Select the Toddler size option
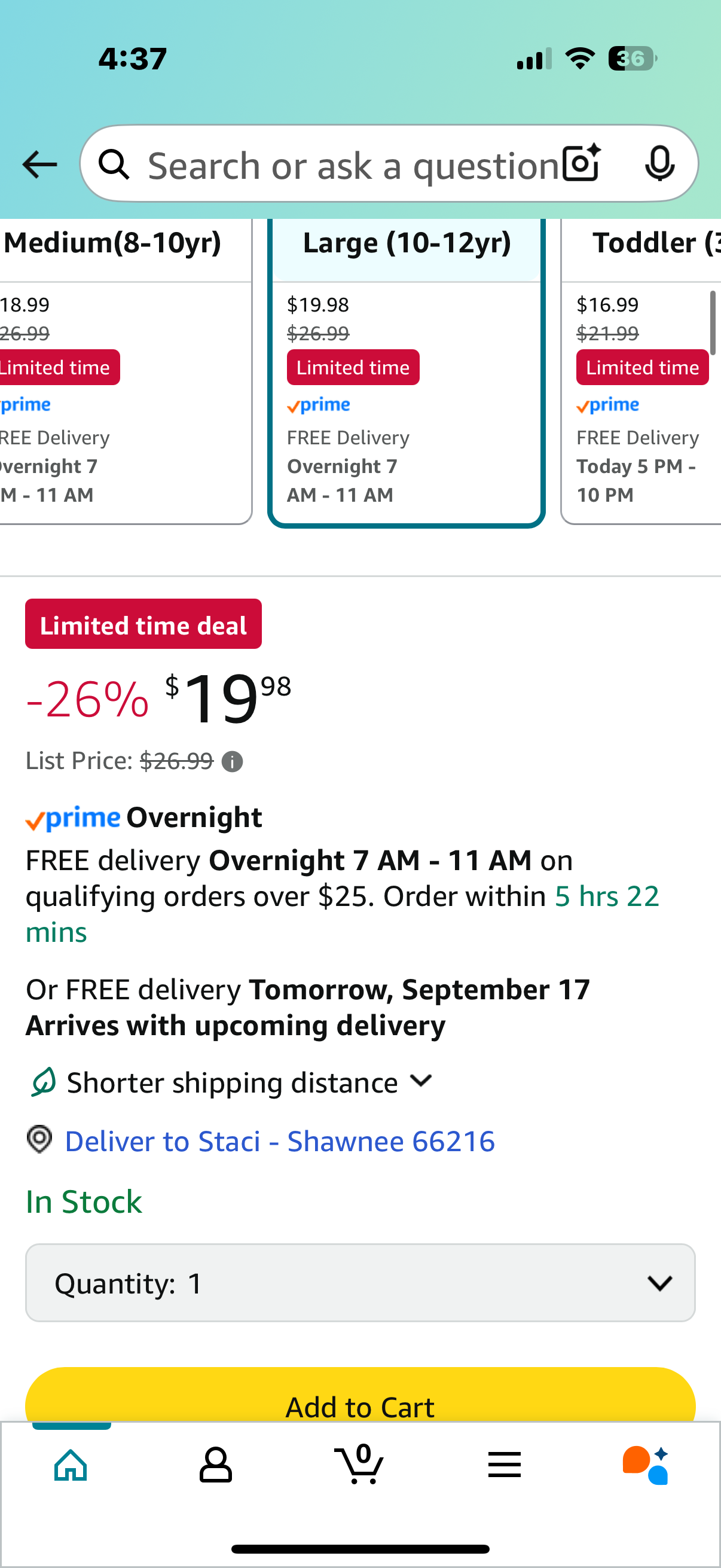721x1568 pixels. pyautogui.click(x=641, y=371)
